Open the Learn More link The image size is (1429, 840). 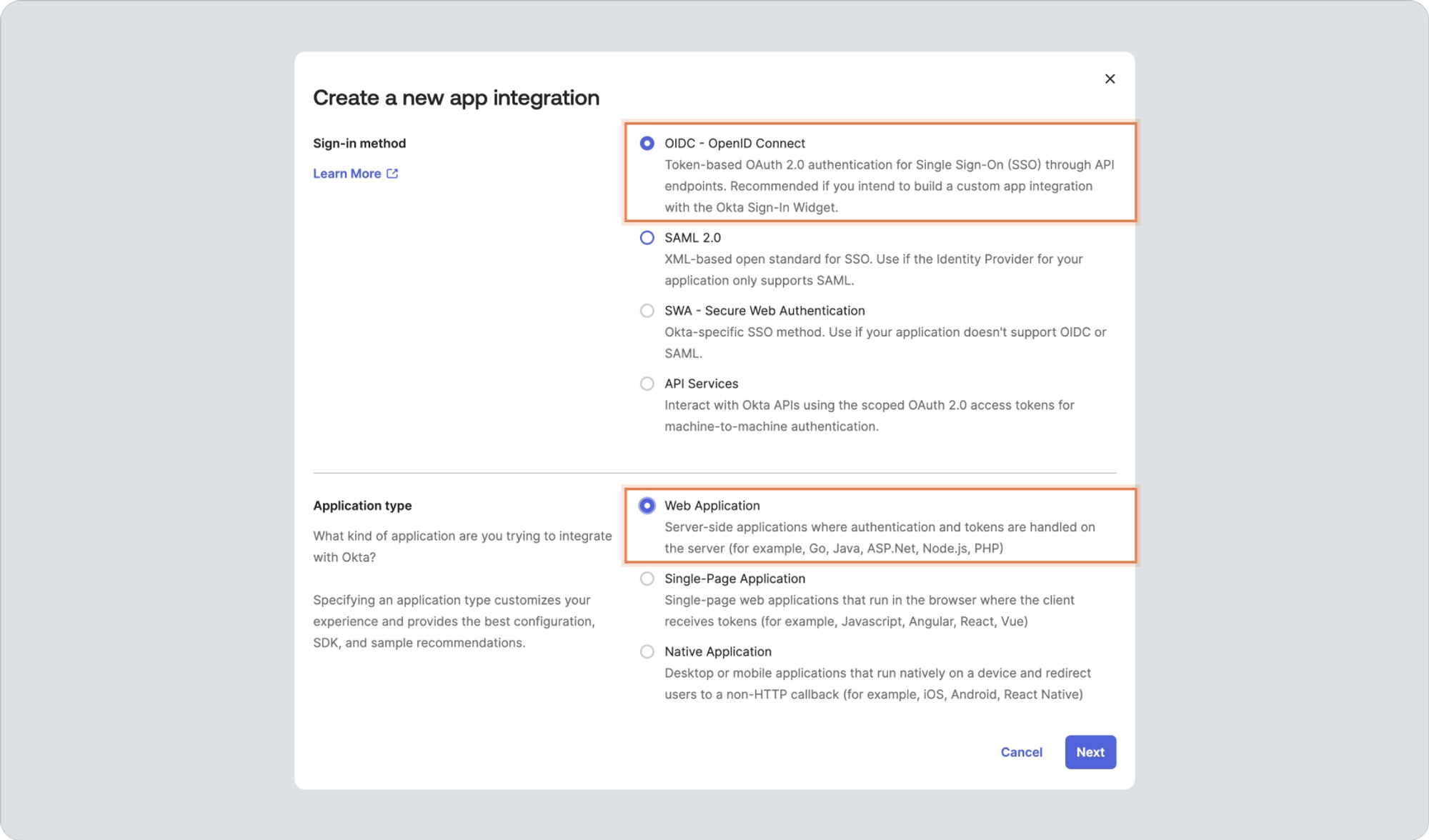[347, 174]
